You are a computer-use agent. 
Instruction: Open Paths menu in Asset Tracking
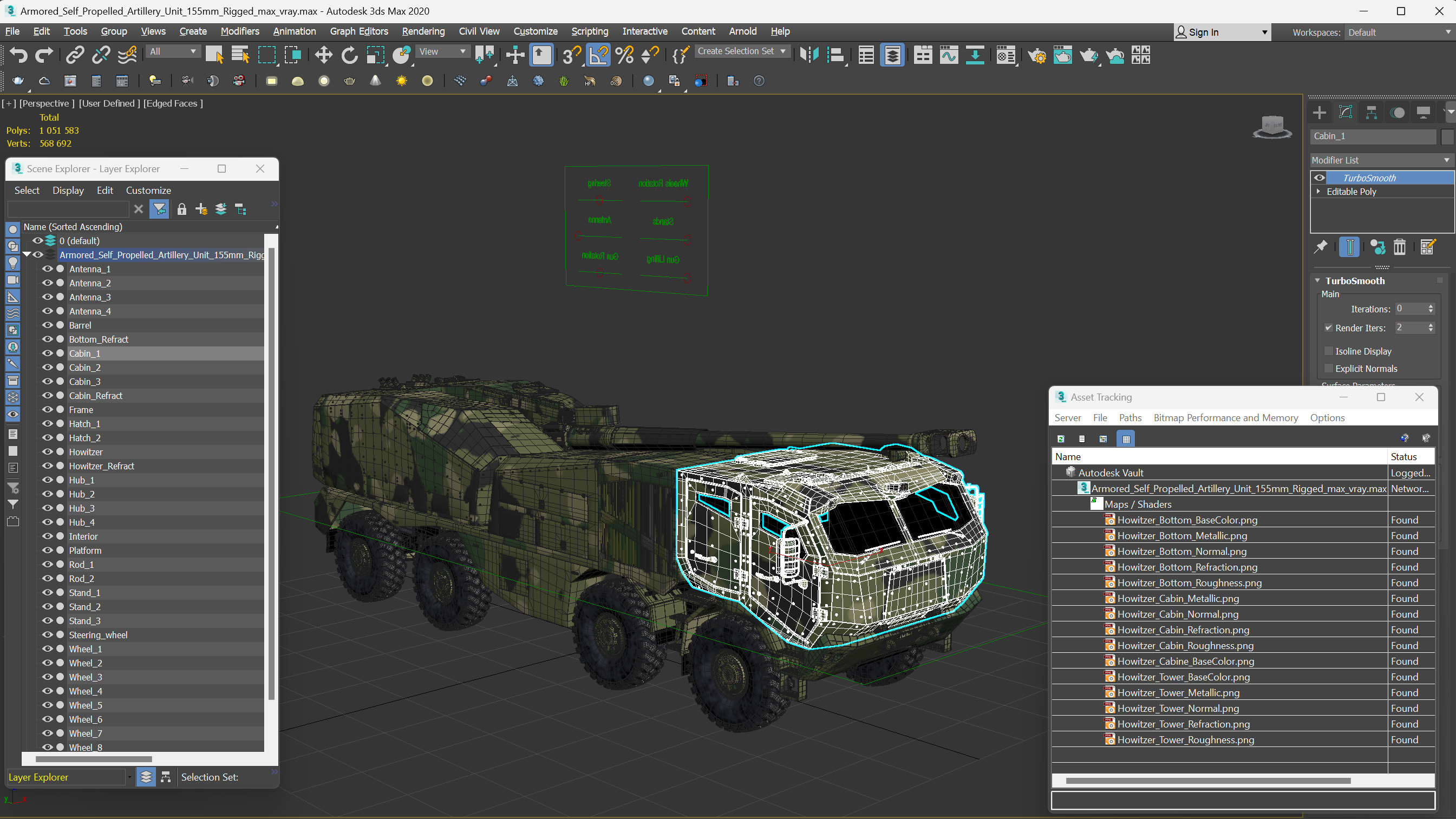1129,418
